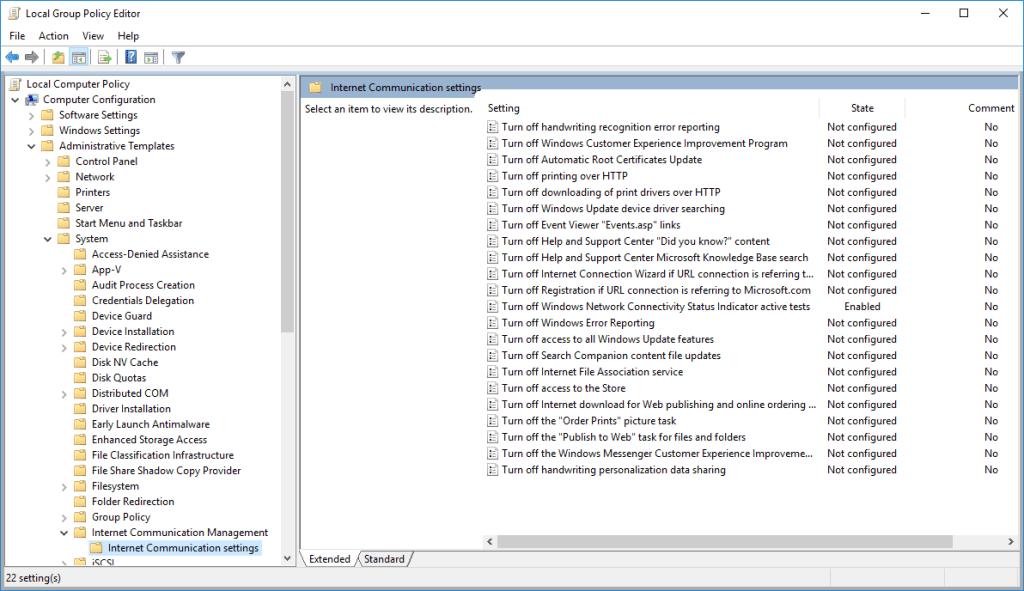
Task: Click the horizontal scrollbar right arrow
Action: click(x=1012, y=541)
